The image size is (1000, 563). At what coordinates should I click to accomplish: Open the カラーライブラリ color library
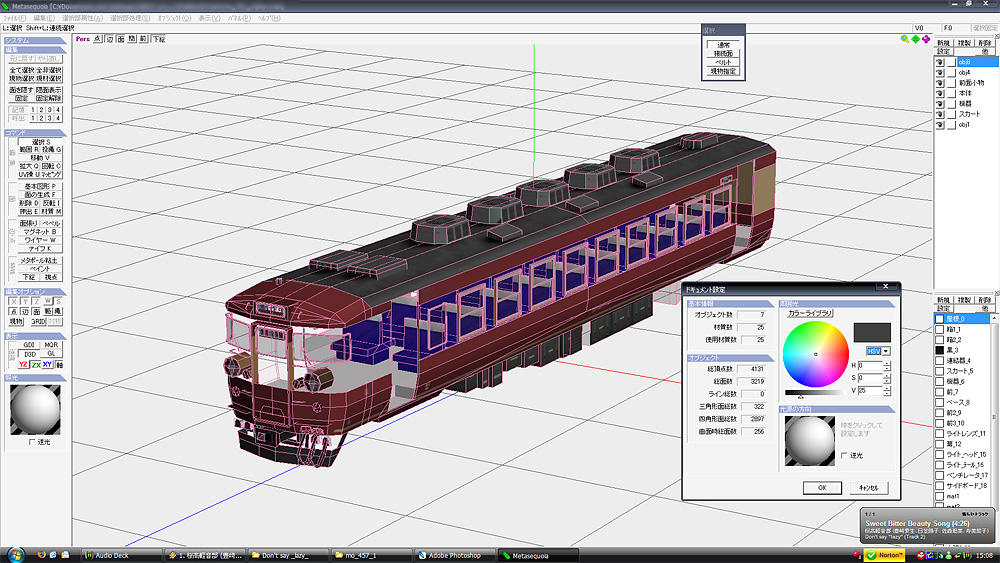click(810, 313)
